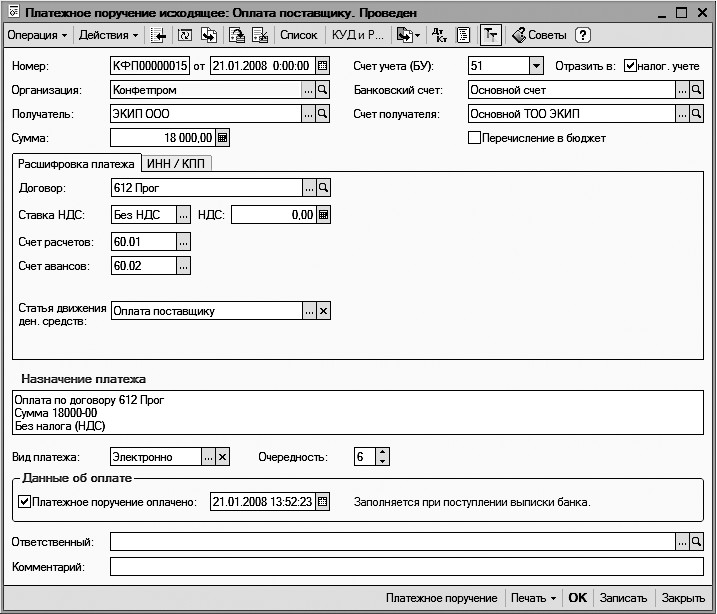This screenshot has width=717, height=614.
Task: Increase Очередность value with stepper up arrow
Action: tap(382, 452)
